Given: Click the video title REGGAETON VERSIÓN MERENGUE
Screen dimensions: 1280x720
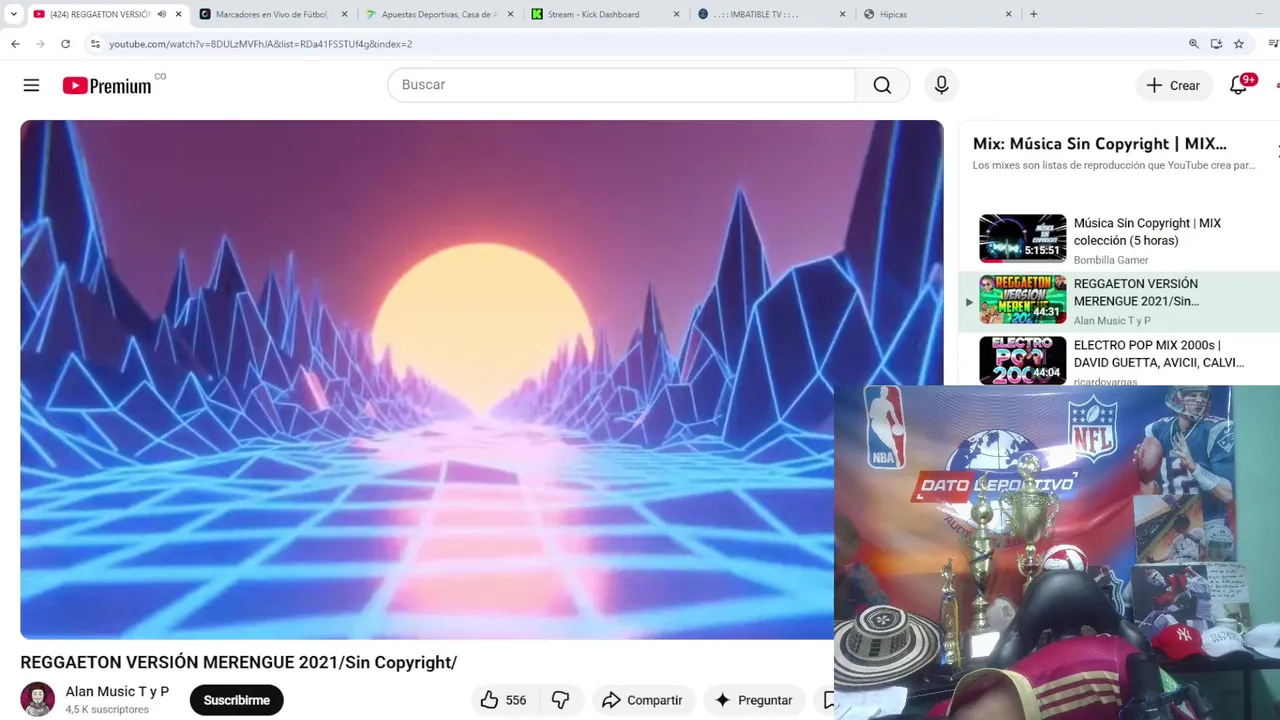Looking at the screenshot, I should click(x=239, y=662).
